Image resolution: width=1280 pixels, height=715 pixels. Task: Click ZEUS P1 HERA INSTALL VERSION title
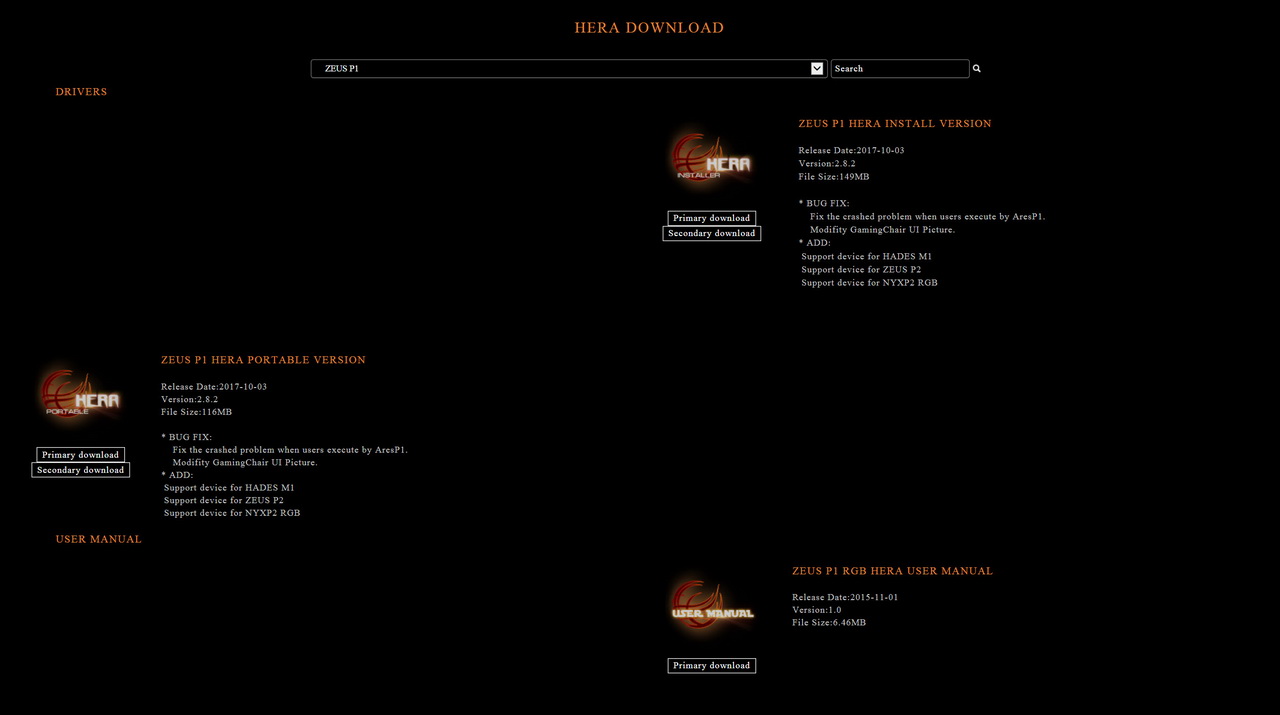(895, 124)
